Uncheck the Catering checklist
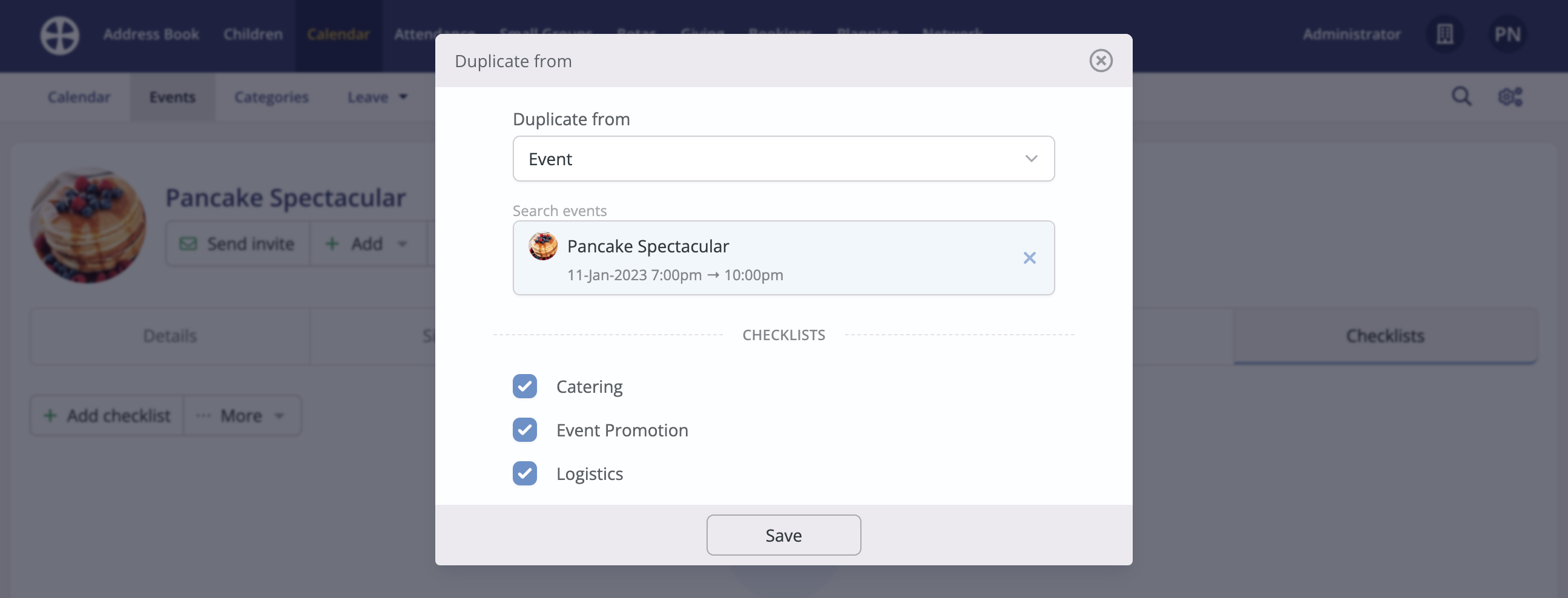The image size is (1568, 598). [525, 386]
